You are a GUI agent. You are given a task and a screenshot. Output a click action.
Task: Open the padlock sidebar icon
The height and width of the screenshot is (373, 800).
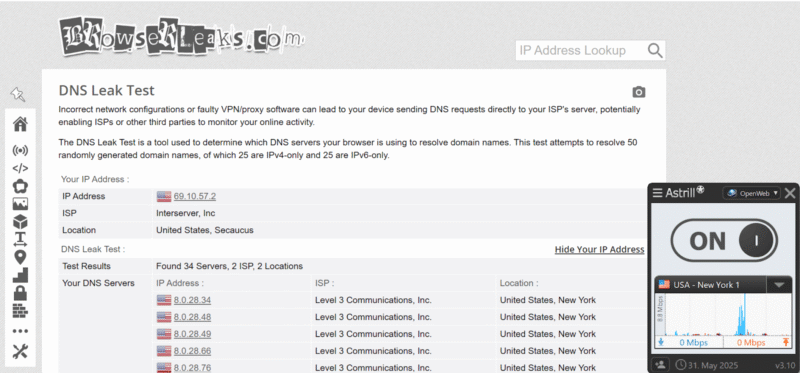coord(20,293)
